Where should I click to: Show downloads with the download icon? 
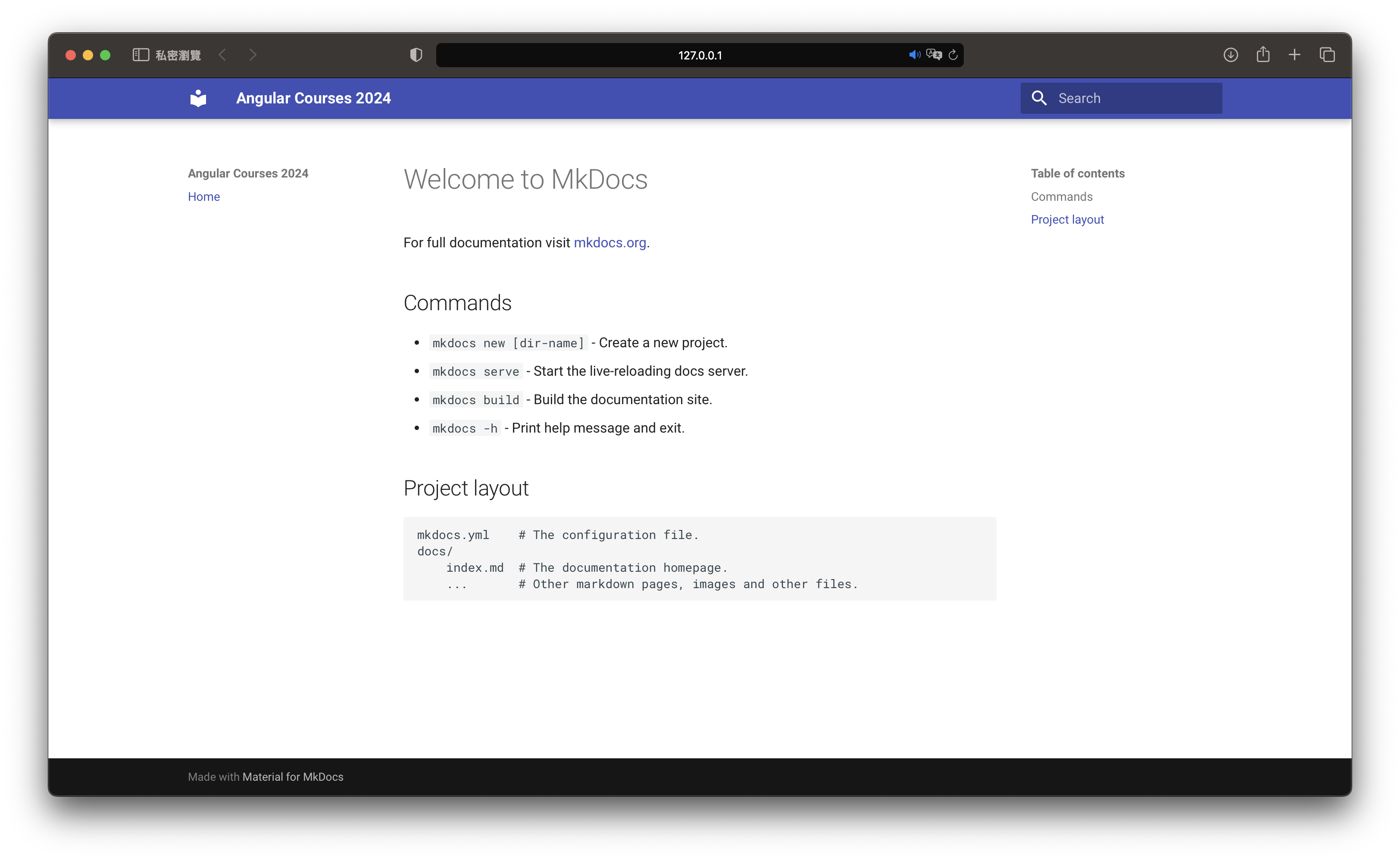pyautogui.click(x=1231, y=55)
